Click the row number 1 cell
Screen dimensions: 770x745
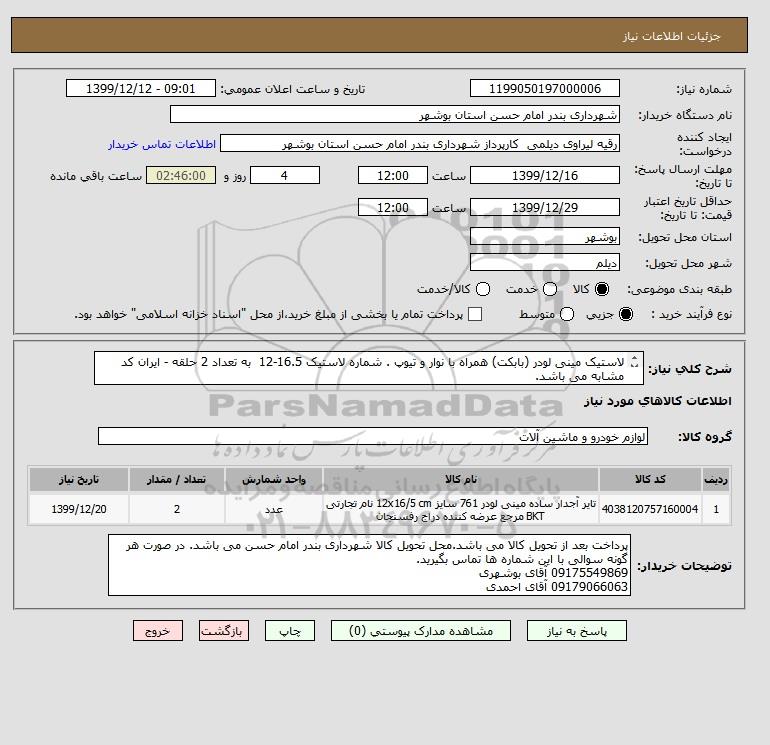pos(716,509)
